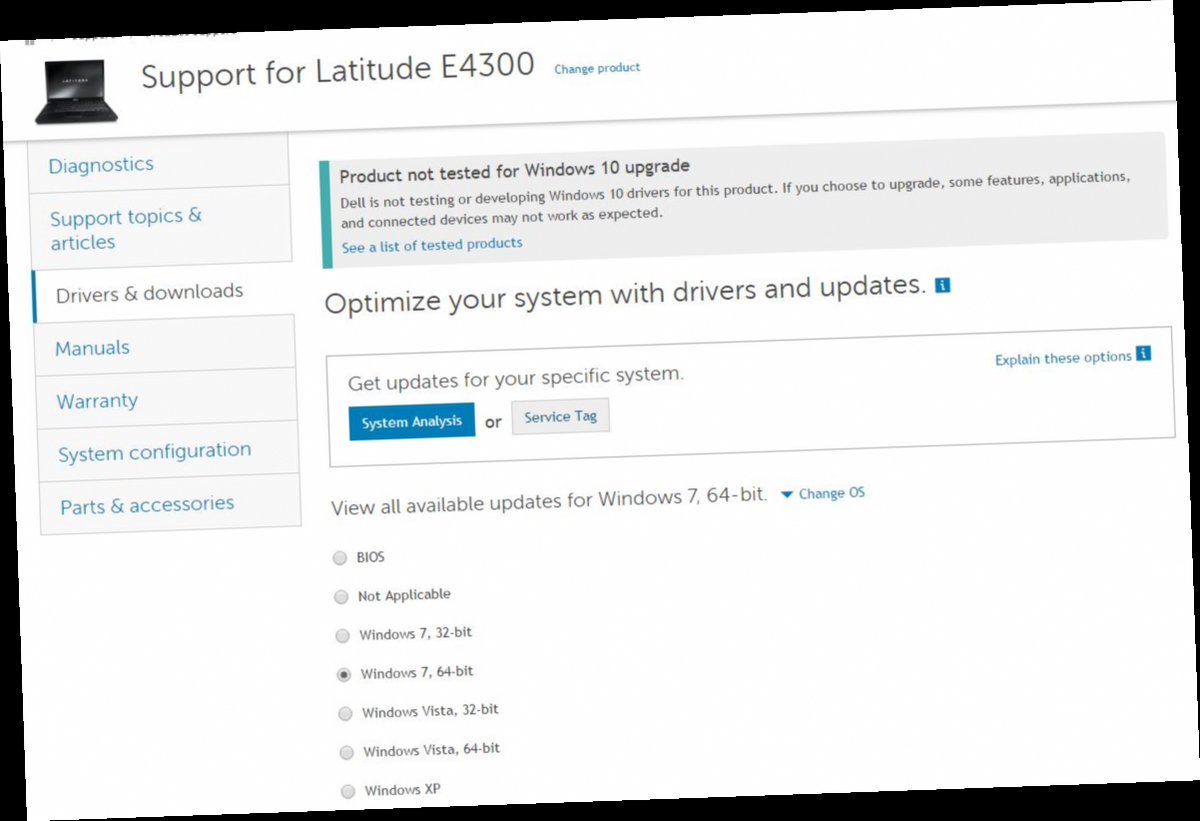Image resolution: width=1200 pixels, height=821 pixels.
Task: Run a System Analysis scan
Action: point(411,421)
